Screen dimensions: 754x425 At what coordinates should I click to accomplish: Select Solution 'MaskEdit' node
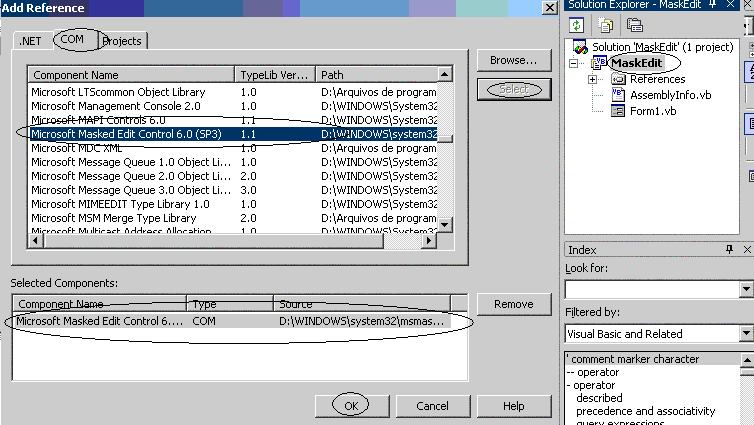click(x=663, y=47)
